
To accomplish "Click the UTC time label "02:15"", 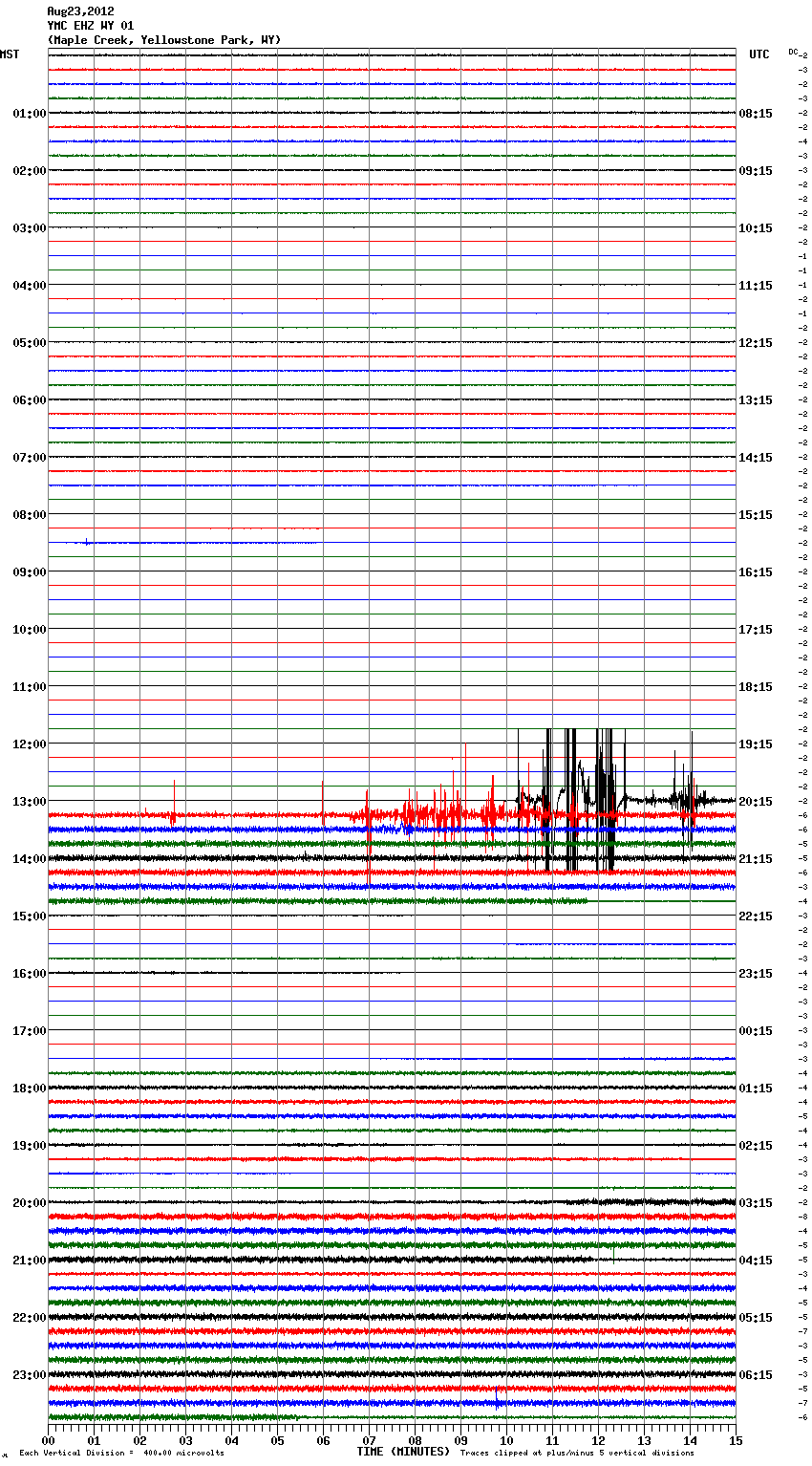I will tap(756, 1146).
